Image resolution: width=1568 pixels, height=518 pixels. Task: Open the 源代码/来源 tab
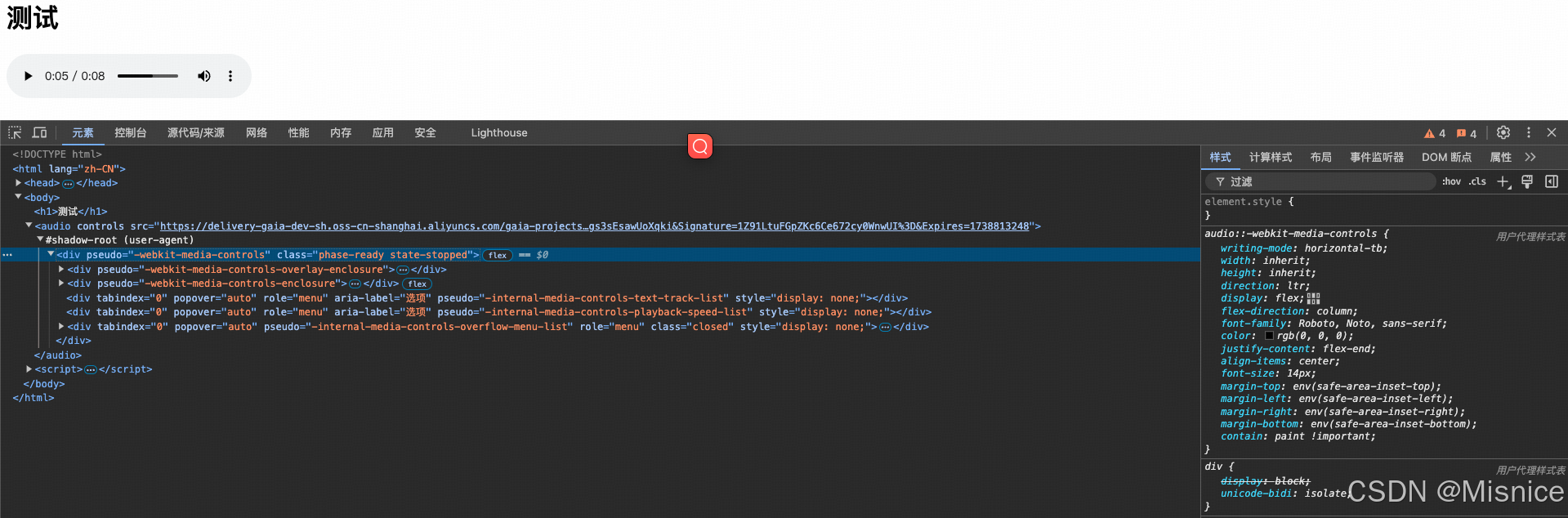pos(196,132)
